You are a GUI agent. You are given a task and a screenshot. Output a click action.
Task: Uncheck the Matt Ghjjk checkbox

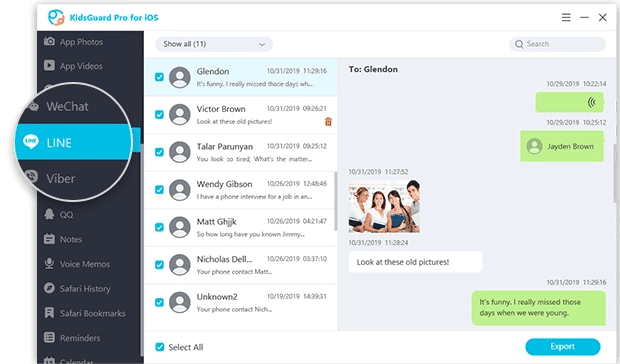pos(159,227)
